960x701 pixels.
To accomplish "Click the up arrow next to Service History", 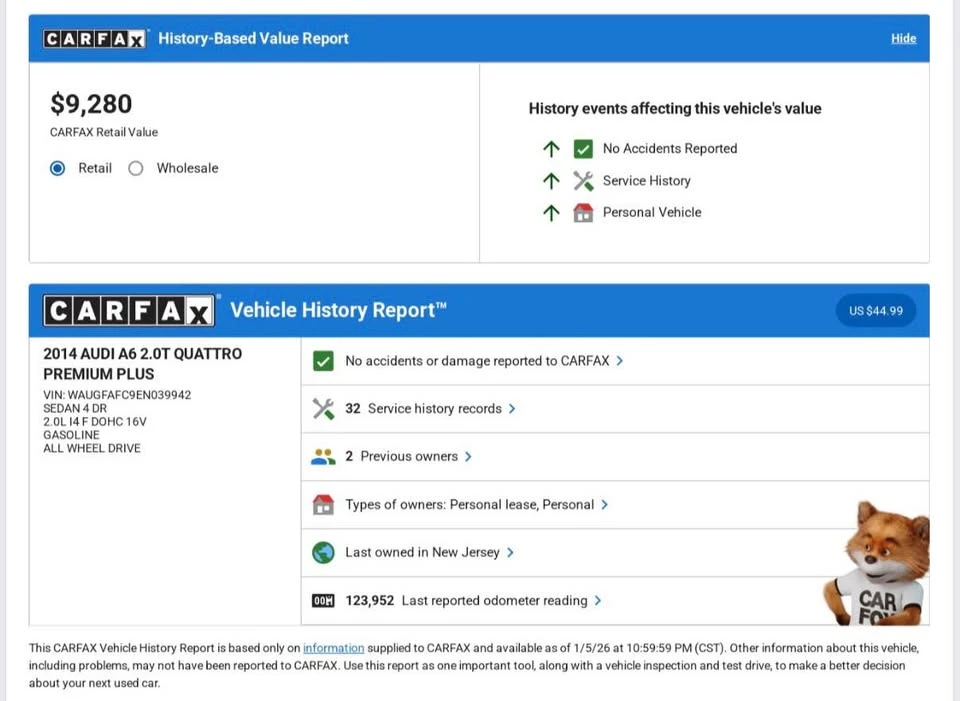I will tap(551, 181).
